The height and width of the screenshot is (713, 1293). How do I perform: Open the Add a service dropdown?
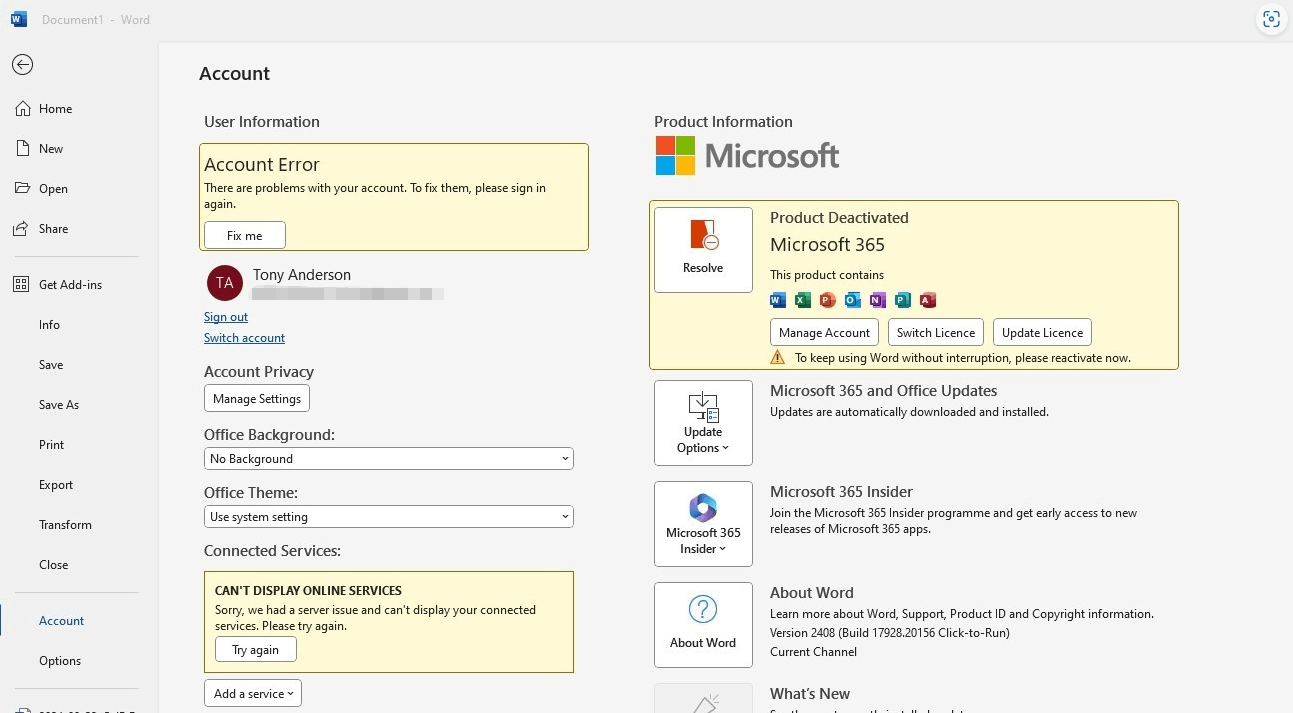click(x=253, y=693)
